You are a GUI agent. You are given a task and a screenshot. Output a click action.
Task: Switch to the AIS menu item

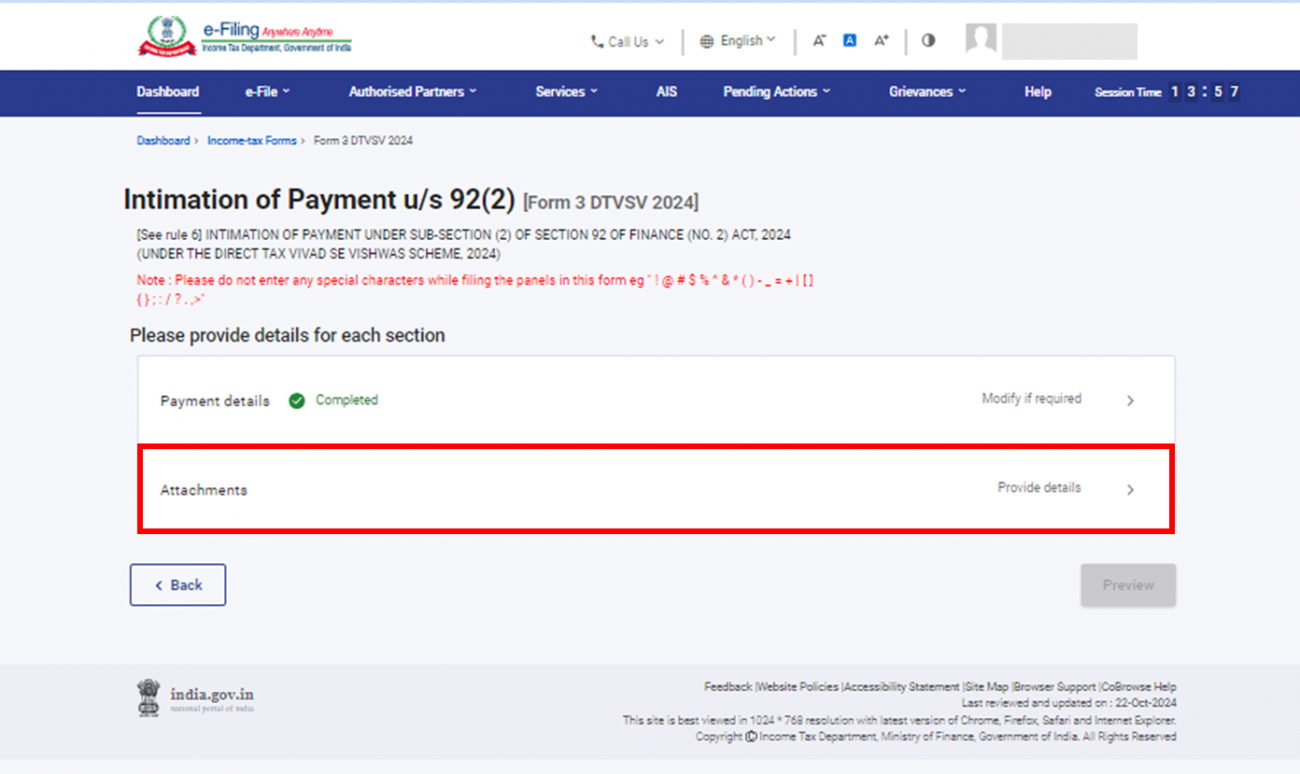coord(666,91)
